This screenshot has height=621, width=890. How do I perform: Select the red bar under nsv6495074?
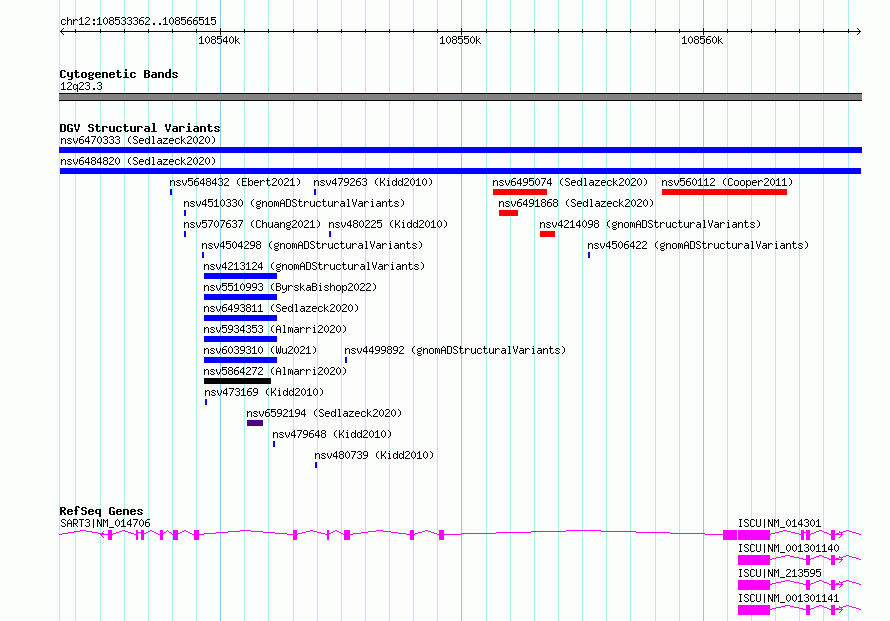[520, 192]
